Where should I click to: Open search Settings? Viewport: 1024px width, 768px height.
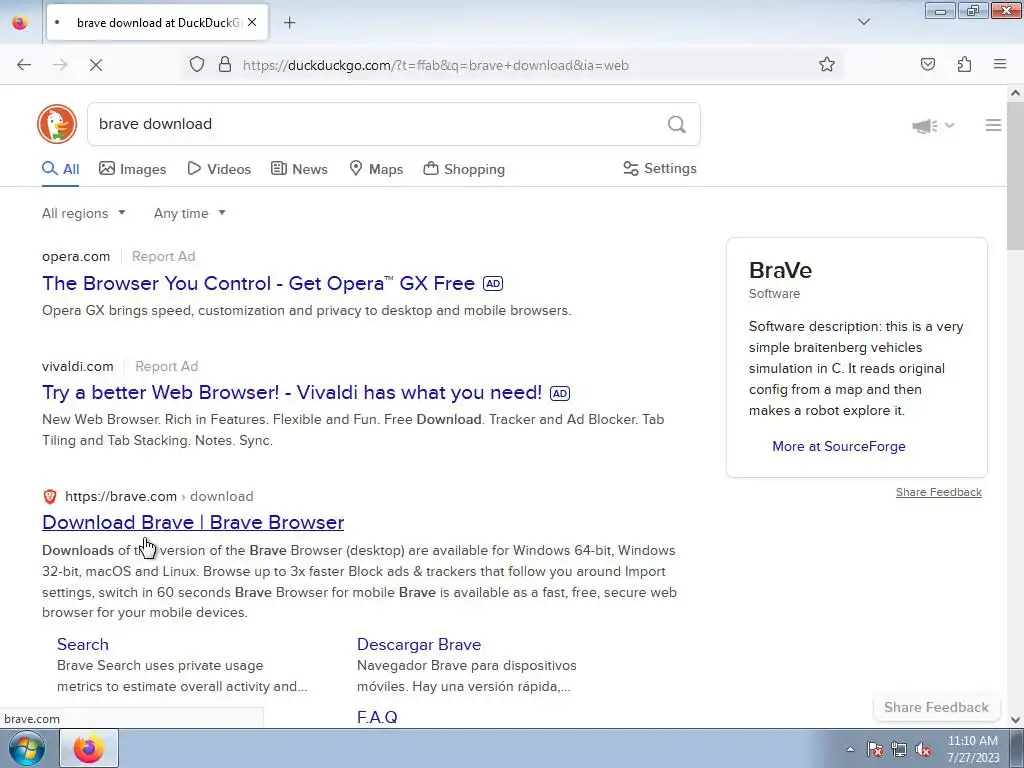point(660,168)
